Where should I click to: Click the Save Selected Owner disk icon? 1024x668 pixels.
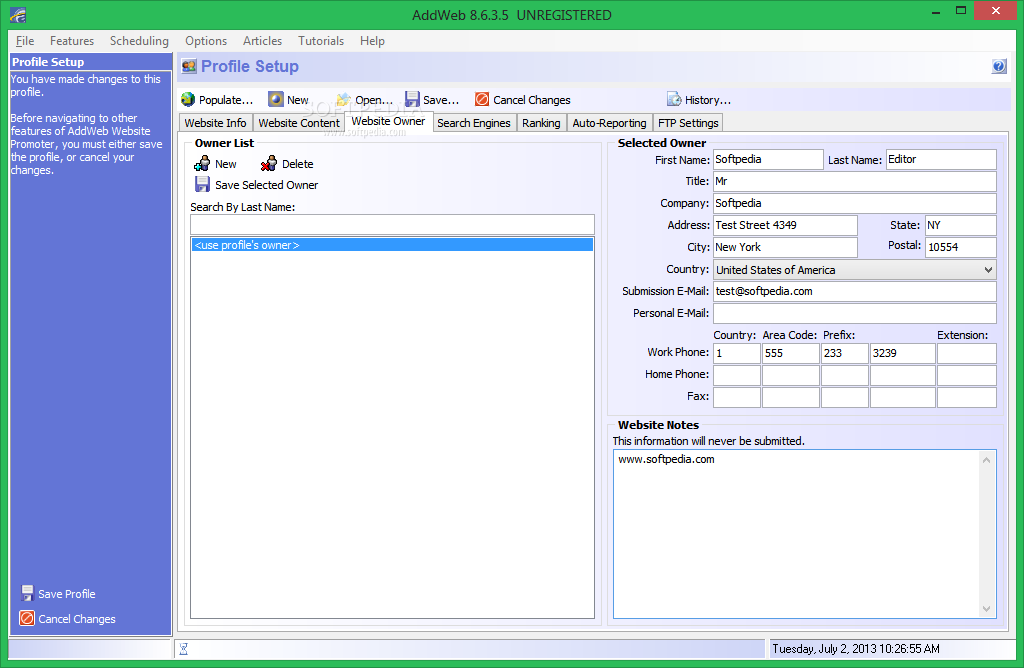coord(202,184)
